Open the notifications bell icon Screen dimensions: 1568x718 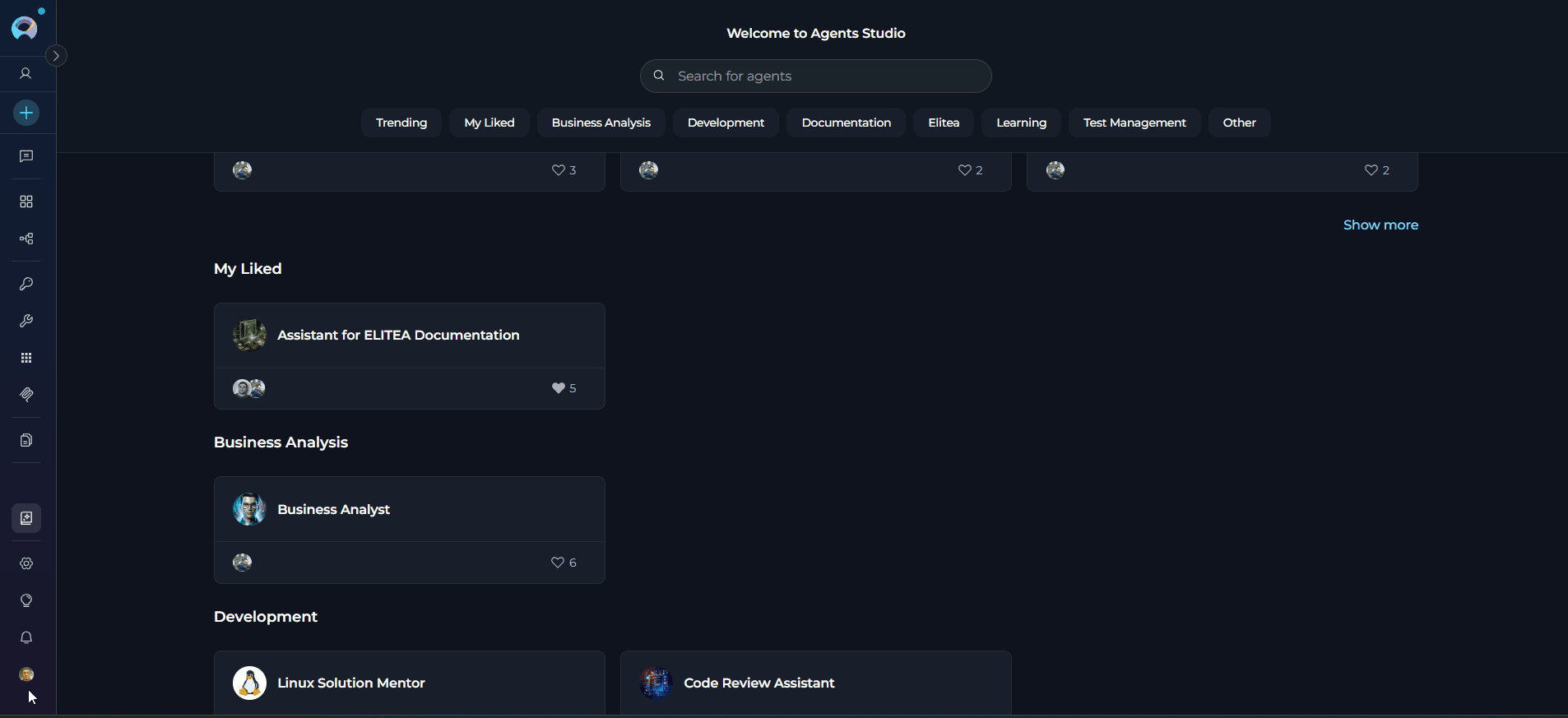click(x=26, y=637)
